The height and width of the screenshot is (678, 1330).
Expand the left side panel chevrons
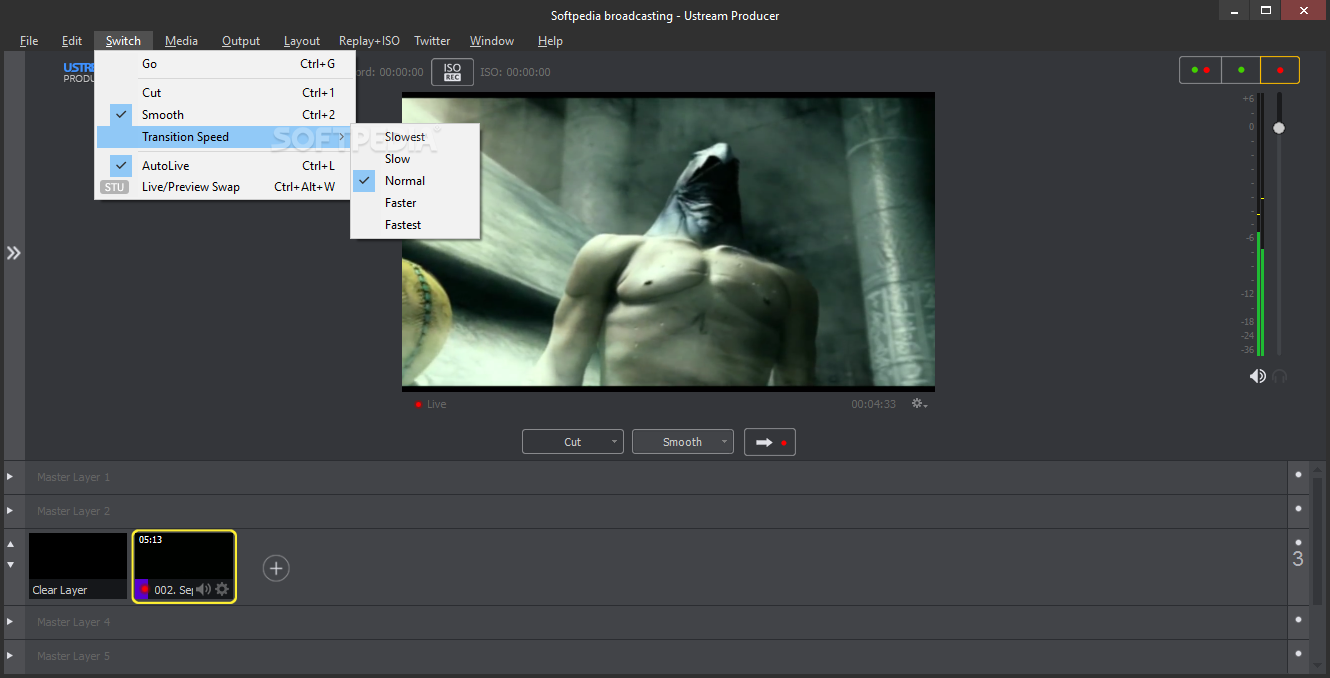13,253
